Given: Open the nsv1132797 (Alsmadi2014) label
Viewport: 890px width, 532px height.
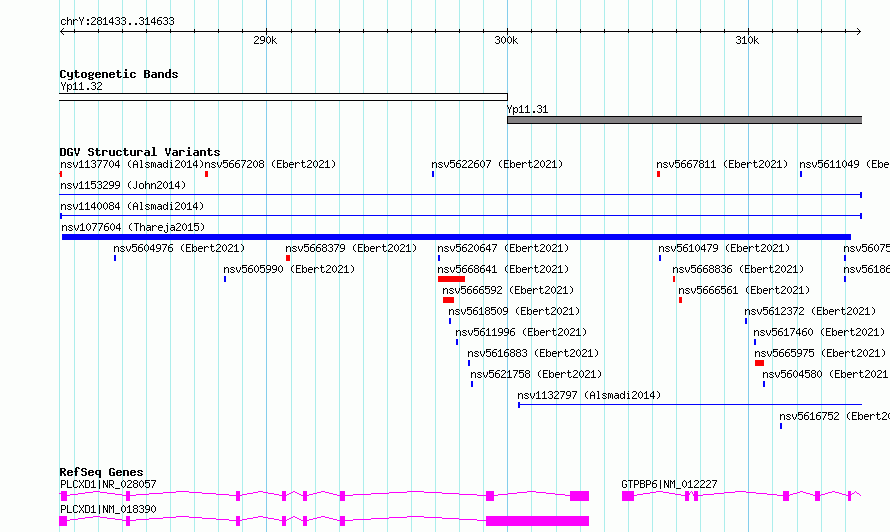Looking at the screenshot, I should click(589, 396).
